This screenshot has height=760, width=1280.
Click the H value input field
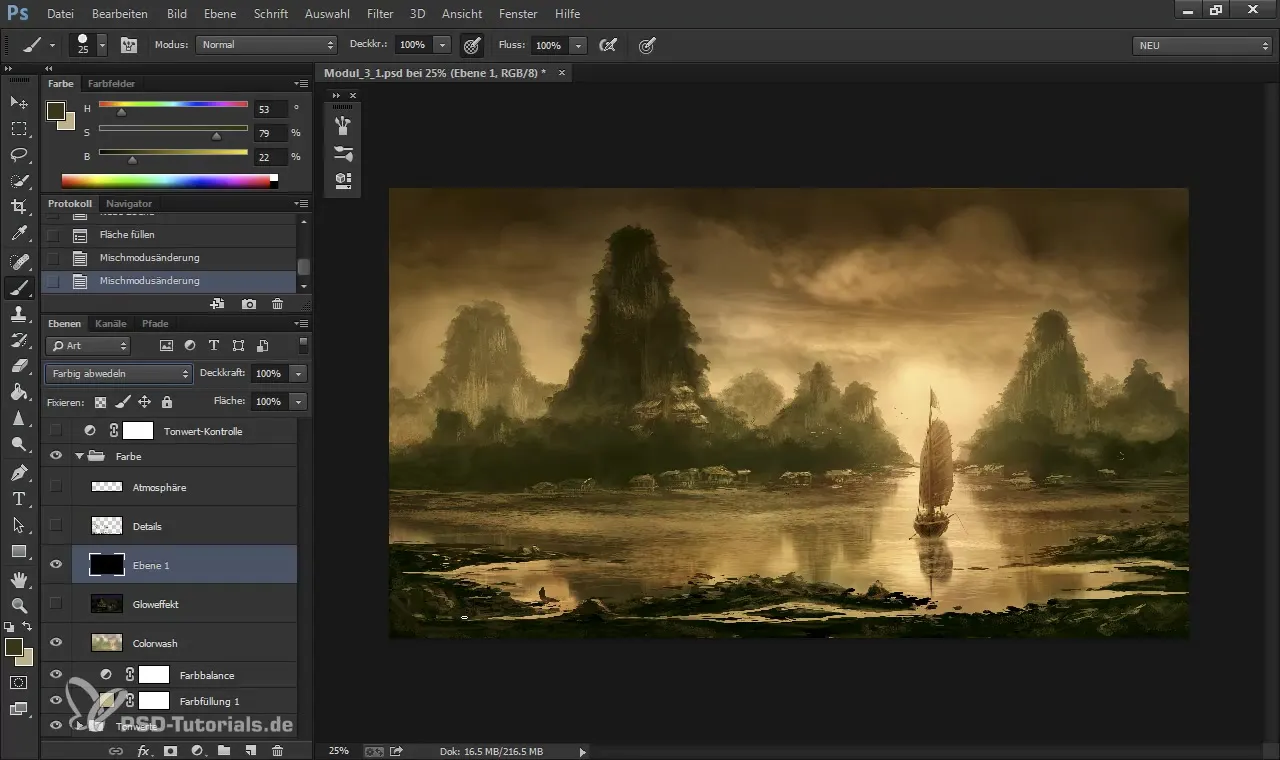click(271, 109)
